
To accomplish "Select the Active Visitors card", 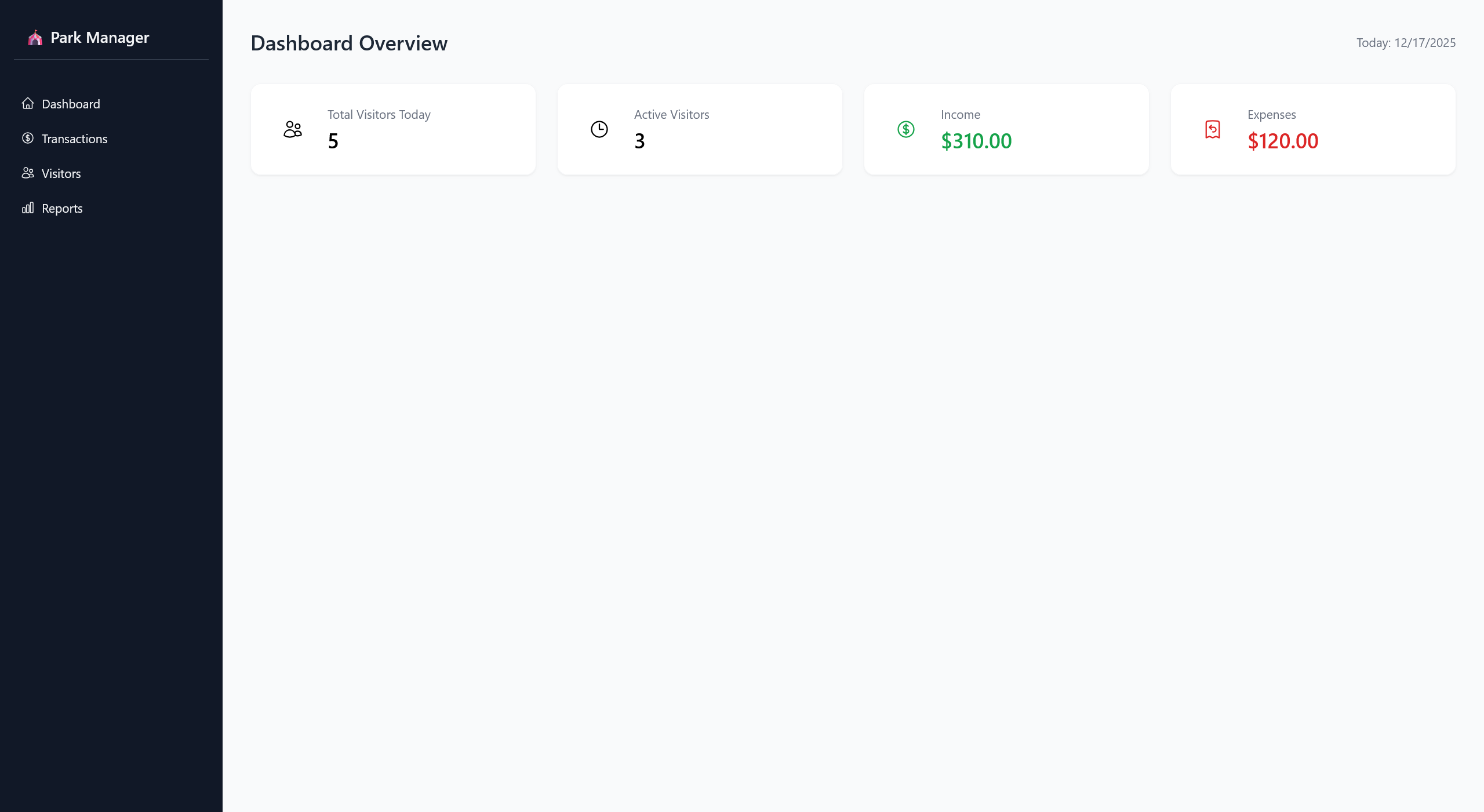I will (699, 129).
